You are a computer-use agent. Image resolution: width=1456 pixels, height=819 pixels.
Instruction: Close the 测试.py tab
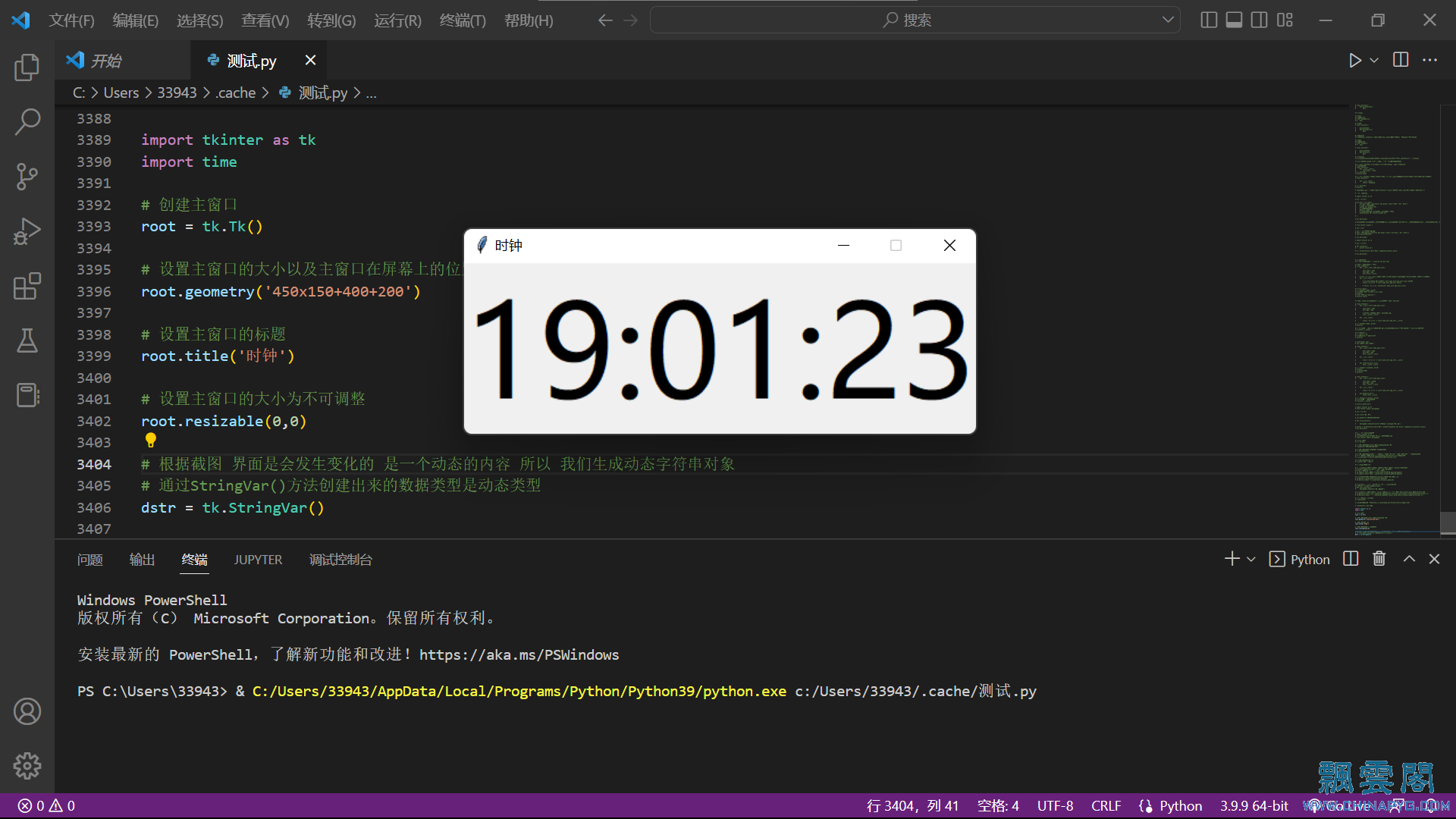[310, 60]
